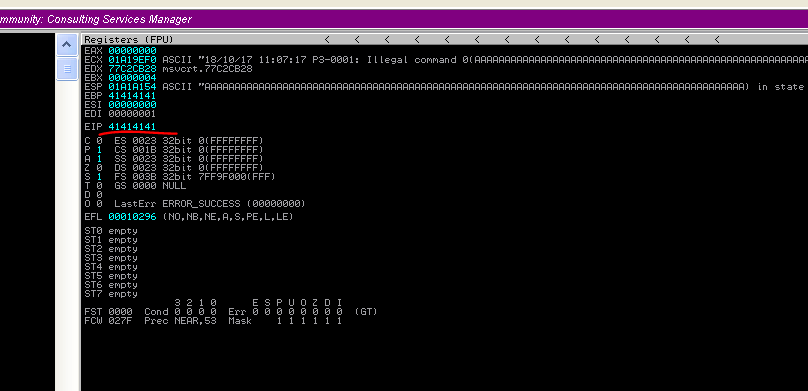
Task: Select FCW control word 027F
Action: tap(120, 321)
